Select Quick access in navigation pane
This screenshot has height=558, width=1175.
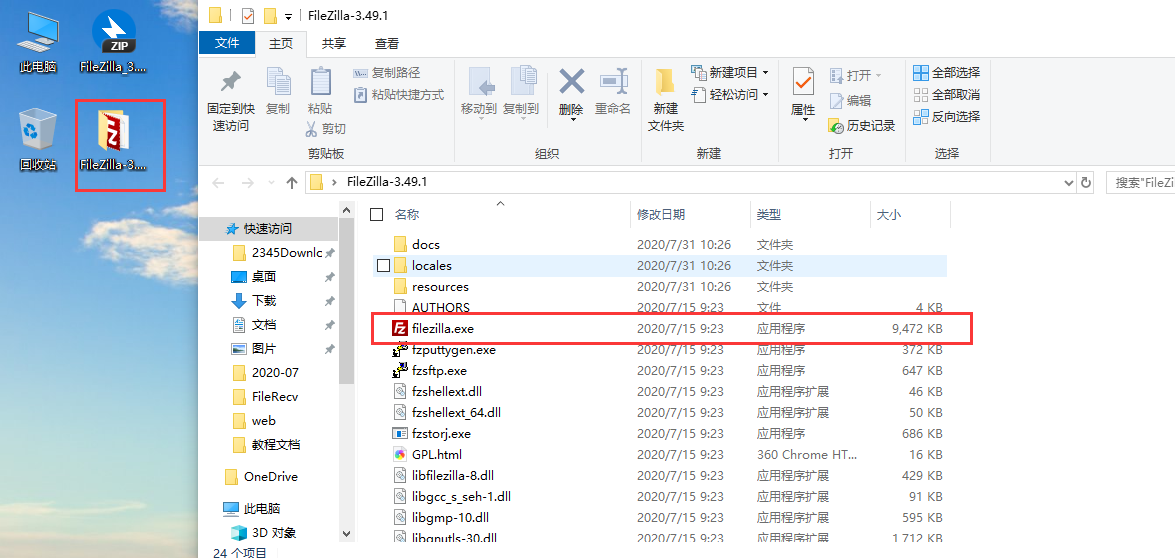coord(268,228)
